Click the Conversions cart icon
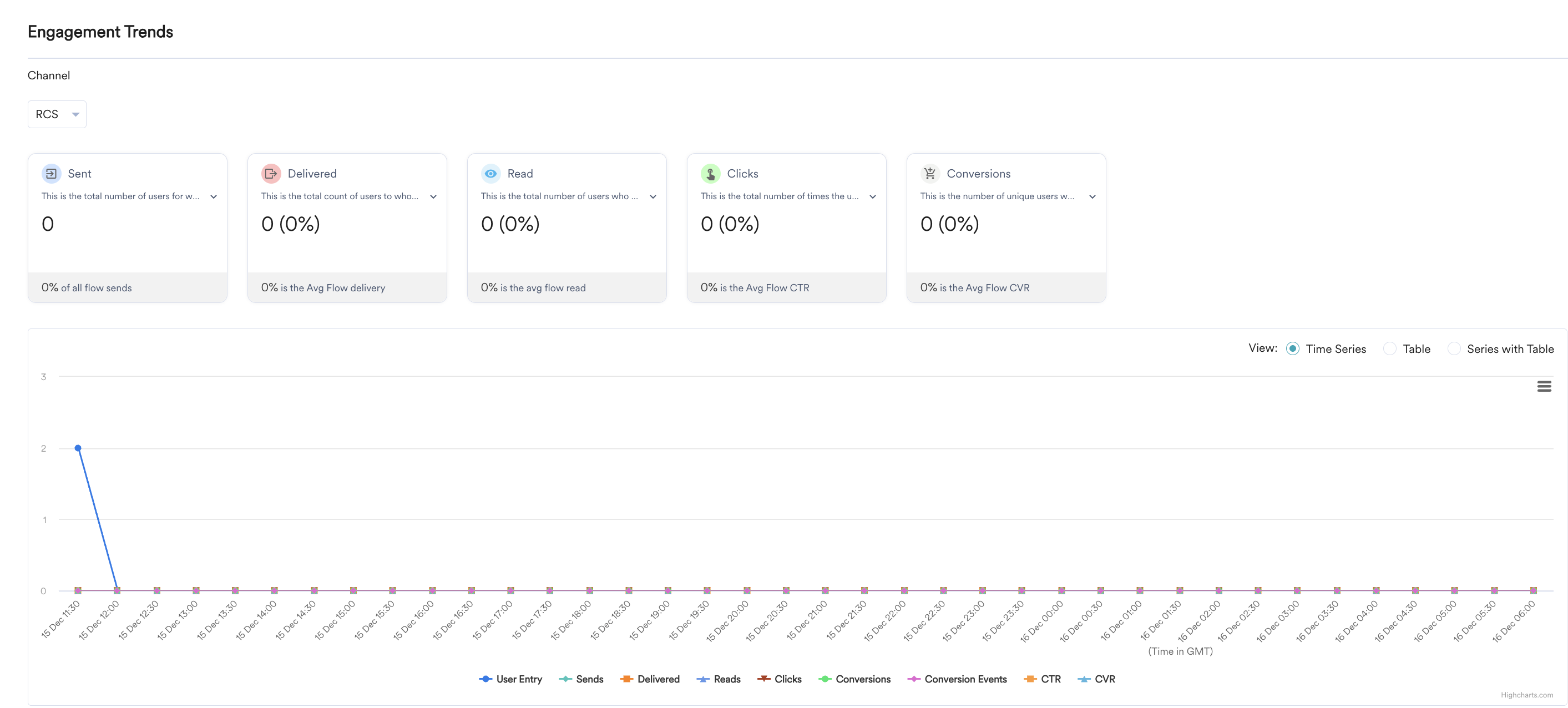Image resolution: width=1568 pixels, height=708 pixels. [930, 174]
